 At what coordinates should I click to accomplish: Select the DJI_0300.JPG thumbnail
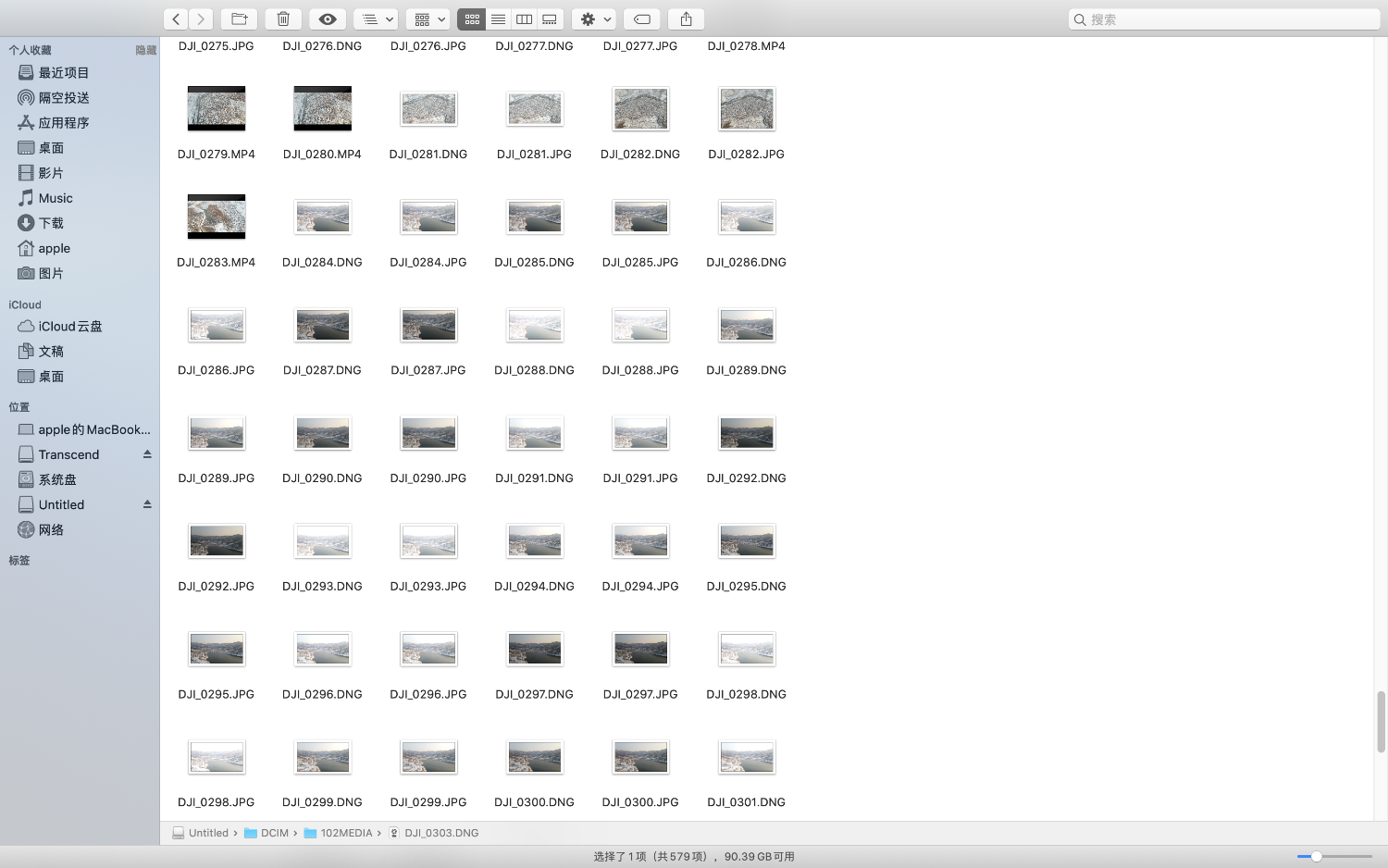click(x=640, y=758)
